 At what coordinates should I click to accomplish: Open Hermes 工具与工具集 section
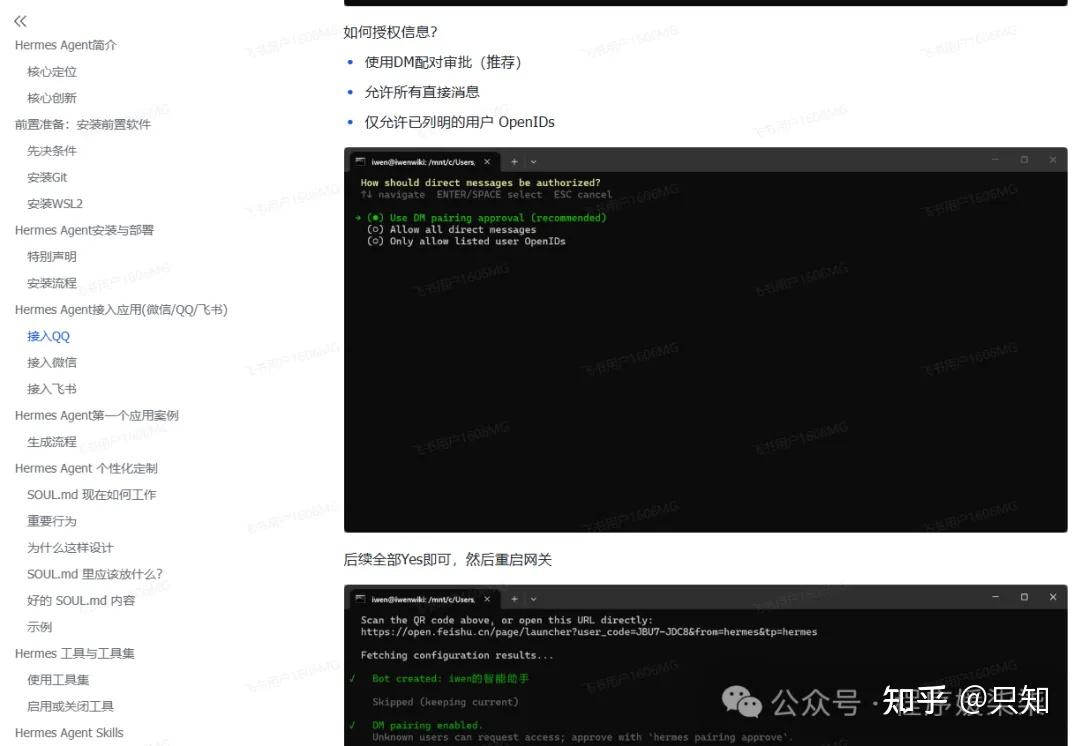(x=74, y=653)
